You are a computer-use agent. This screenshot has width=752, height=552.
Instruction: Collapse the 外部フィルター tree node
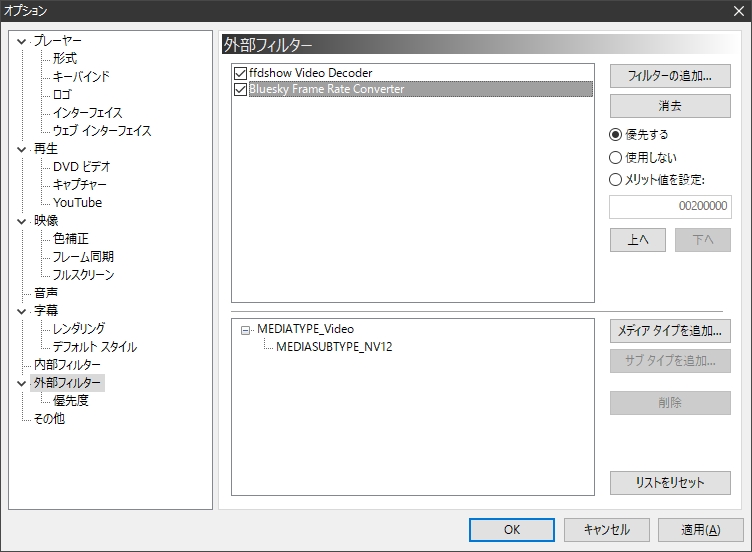pos(21,383)
